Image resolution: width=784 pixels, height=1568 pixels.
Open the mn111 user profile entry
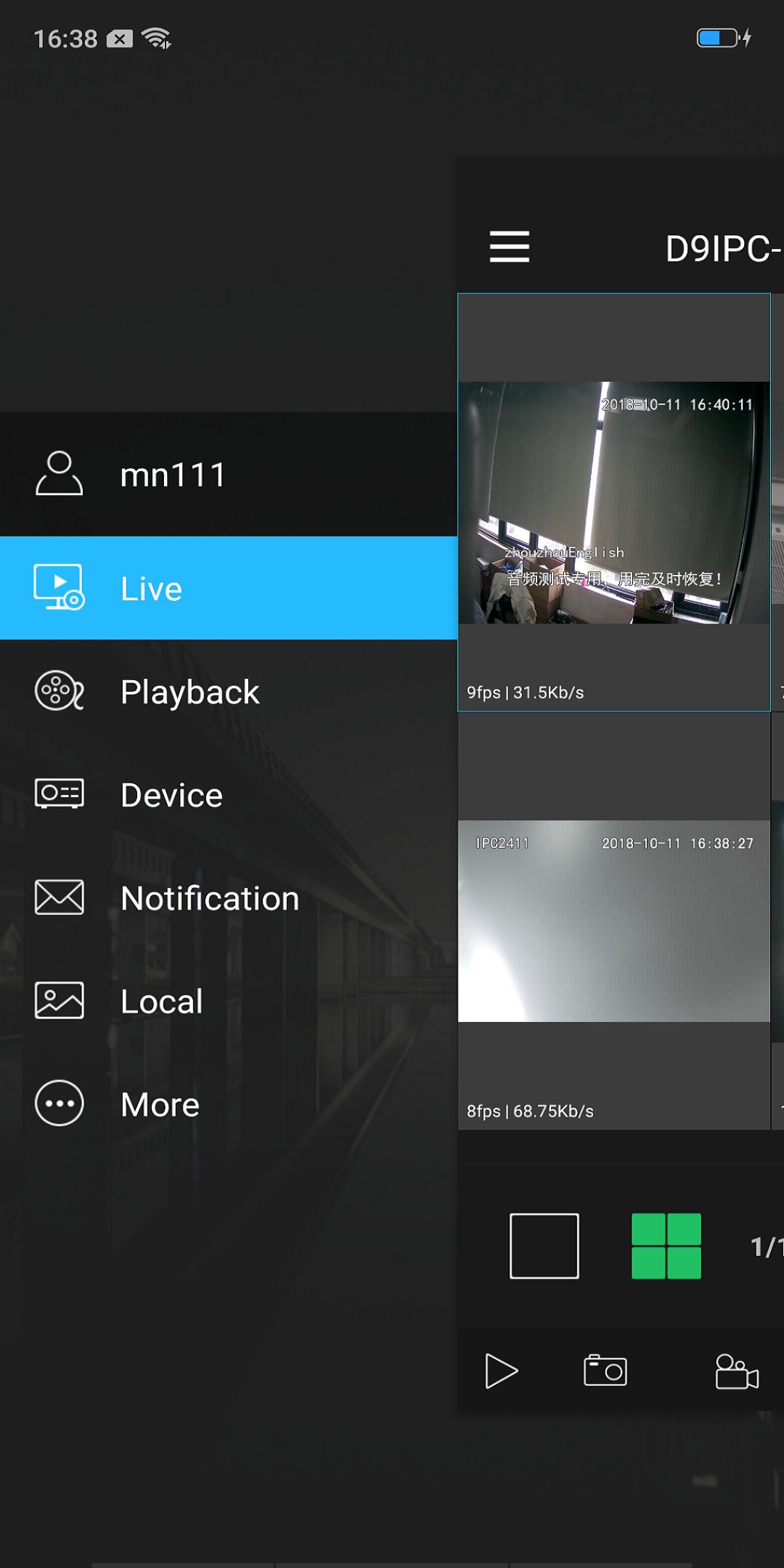pos(229,474)
